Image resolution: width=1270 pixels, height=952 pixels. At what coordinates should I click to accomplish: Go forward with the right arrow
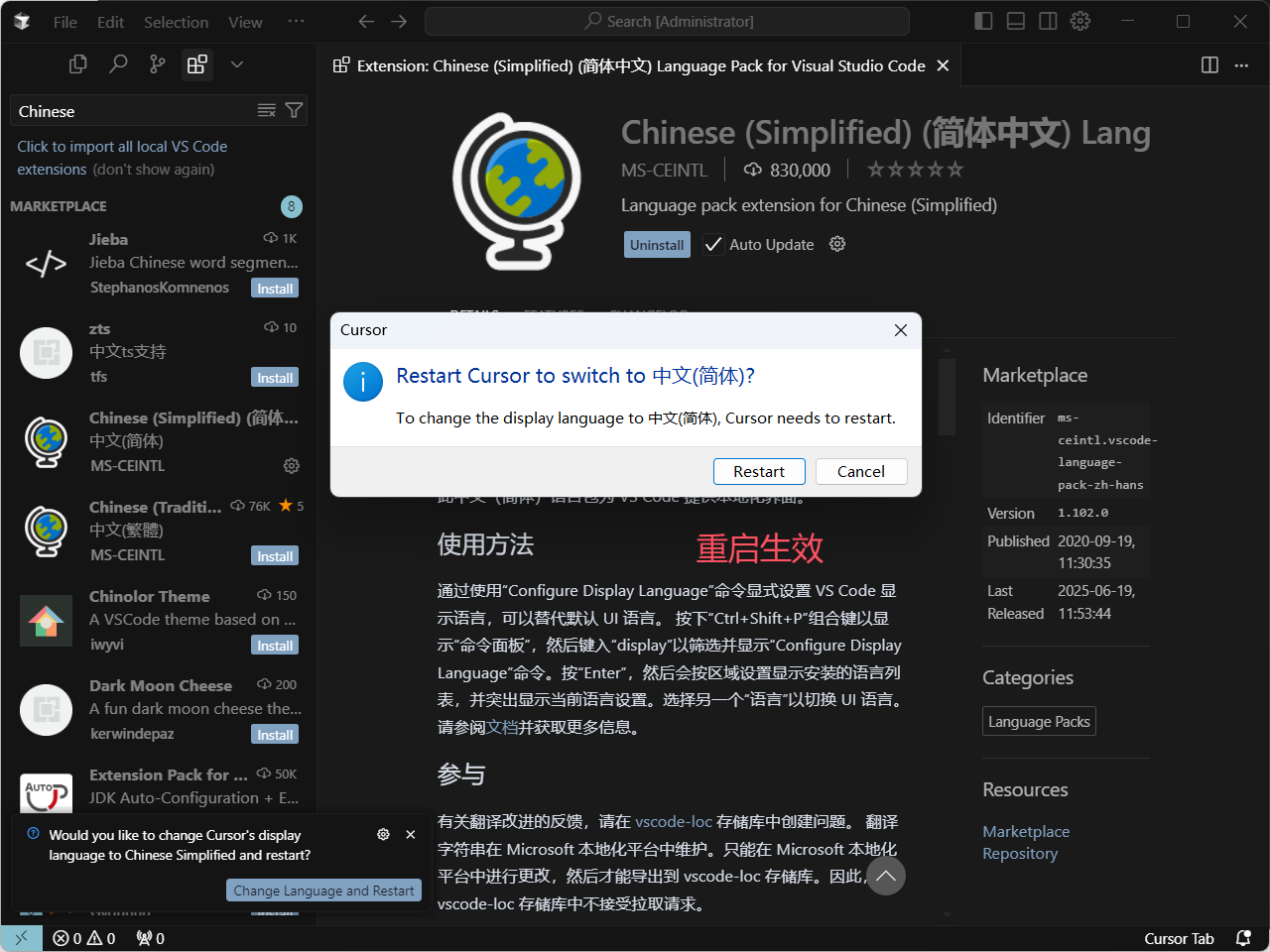click(399, 21)
